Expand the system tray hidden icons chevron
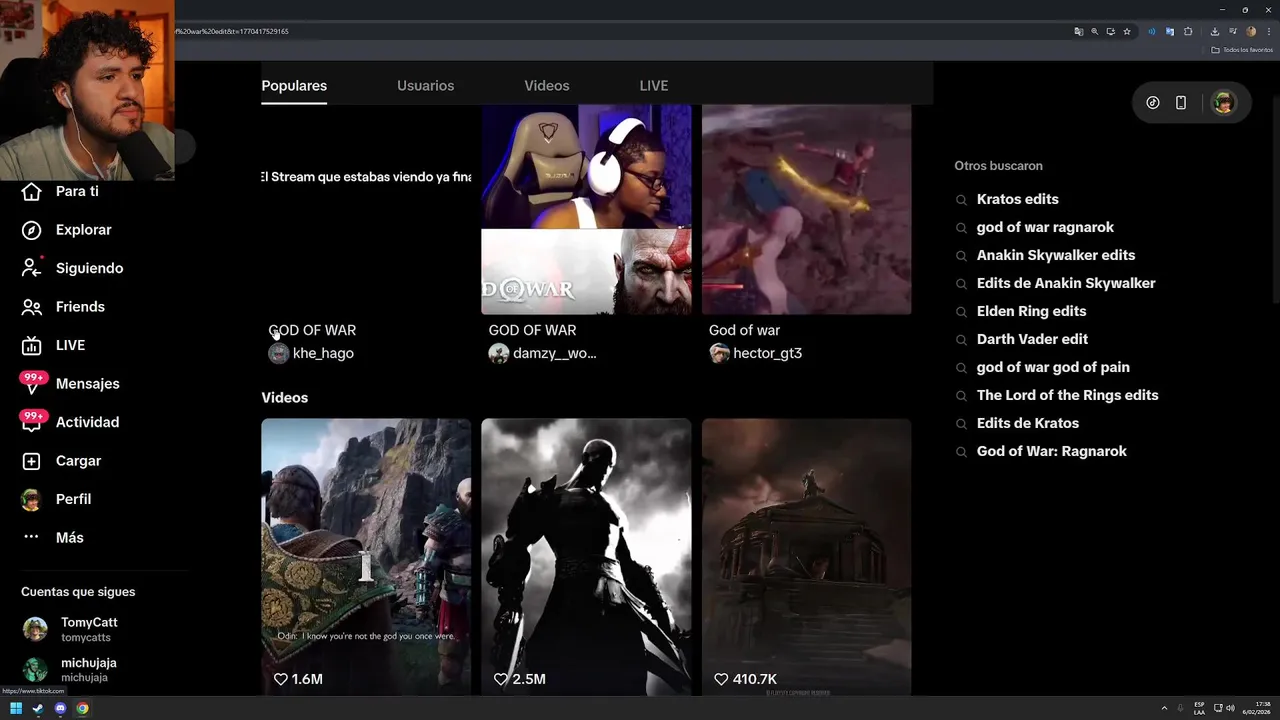This screenshot has height=720, width=1280. [1164, 708]
